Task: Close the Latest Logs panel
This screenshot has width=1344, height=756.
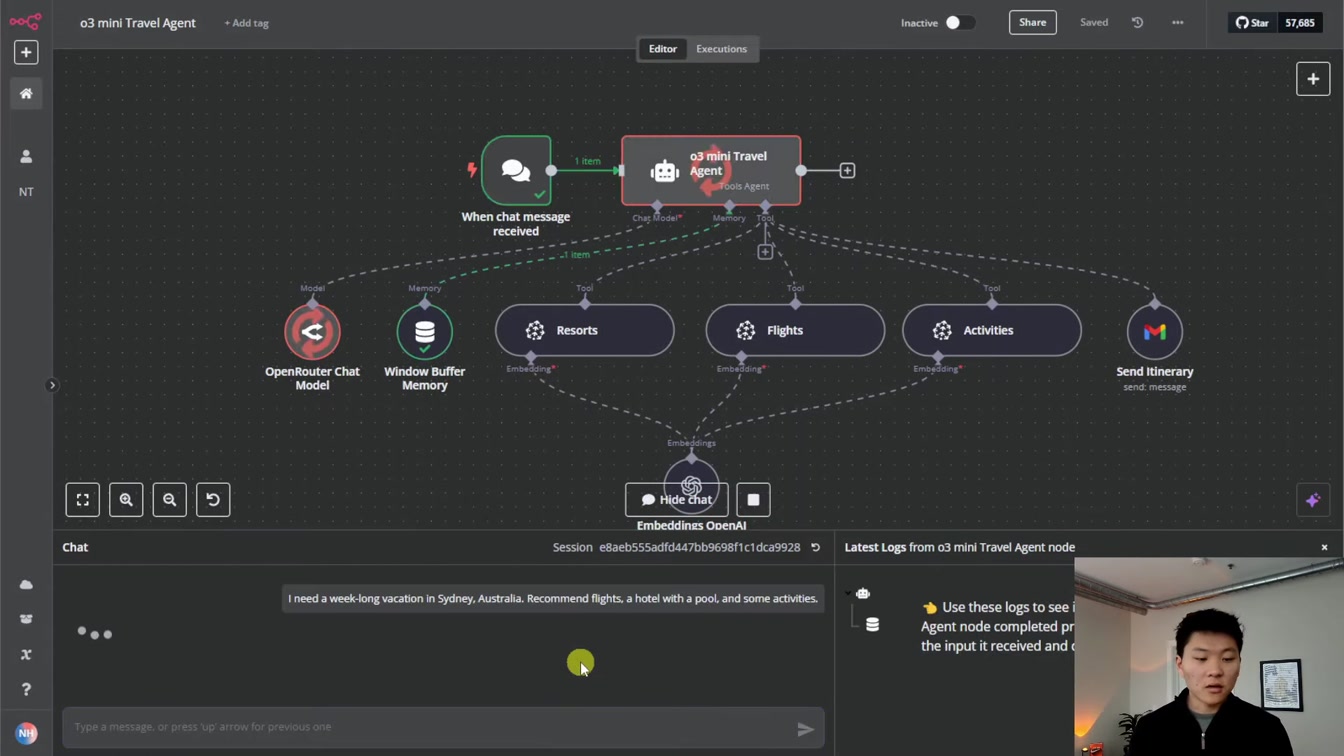Action: coord(1324,547)
